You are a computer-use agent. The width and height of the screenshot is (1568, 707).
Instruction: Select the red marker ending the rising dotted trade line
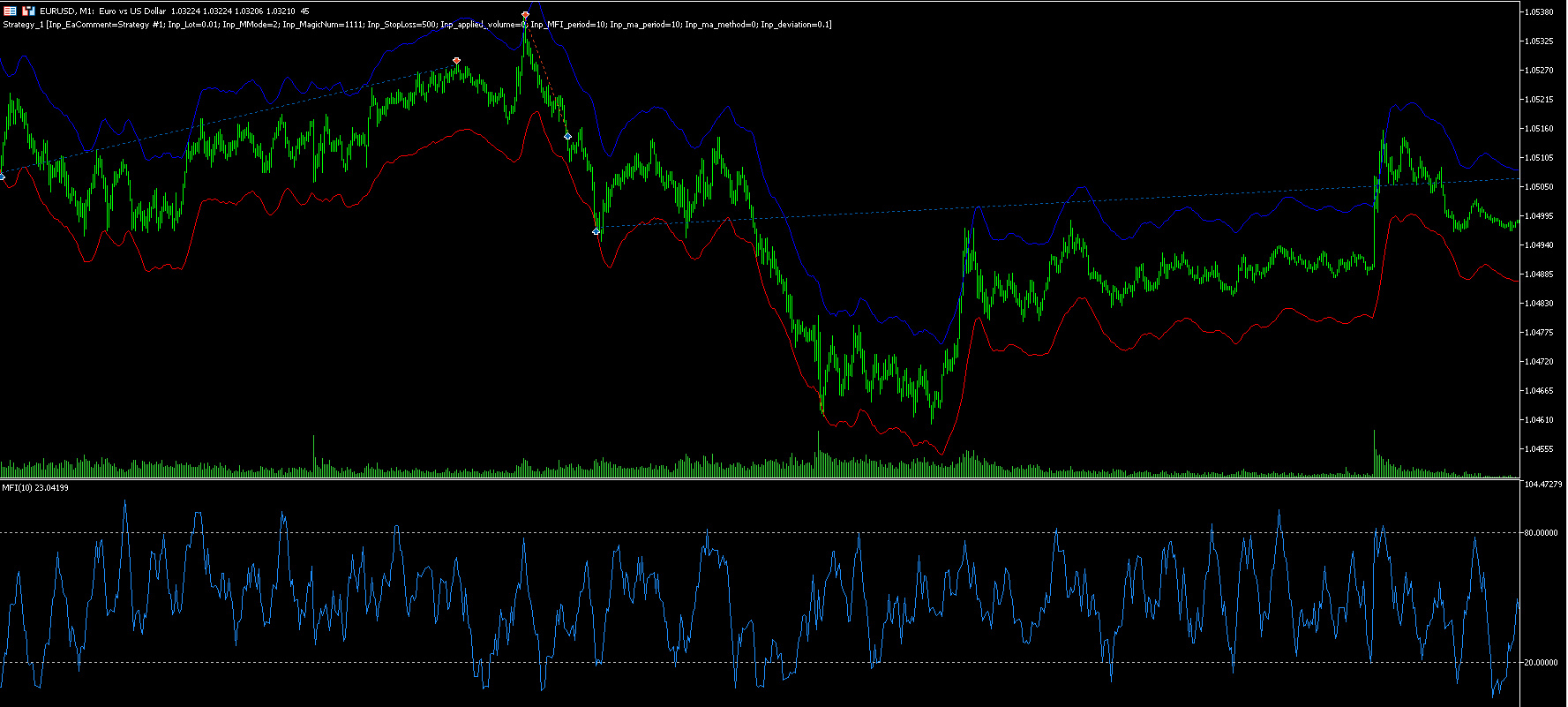click(x=456, y=61)
